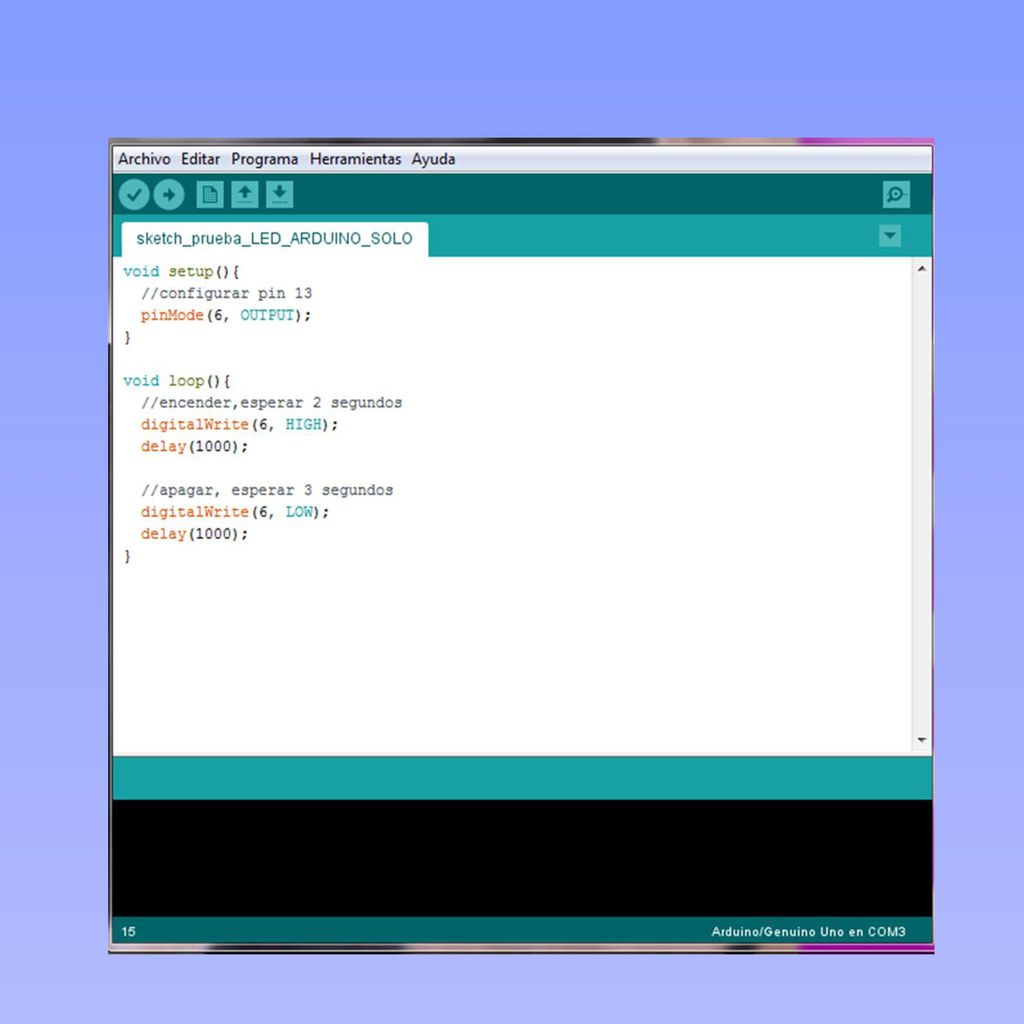Expand the tab options dropdown arrow
The image size is (1024, 1024).
[890, 236]
